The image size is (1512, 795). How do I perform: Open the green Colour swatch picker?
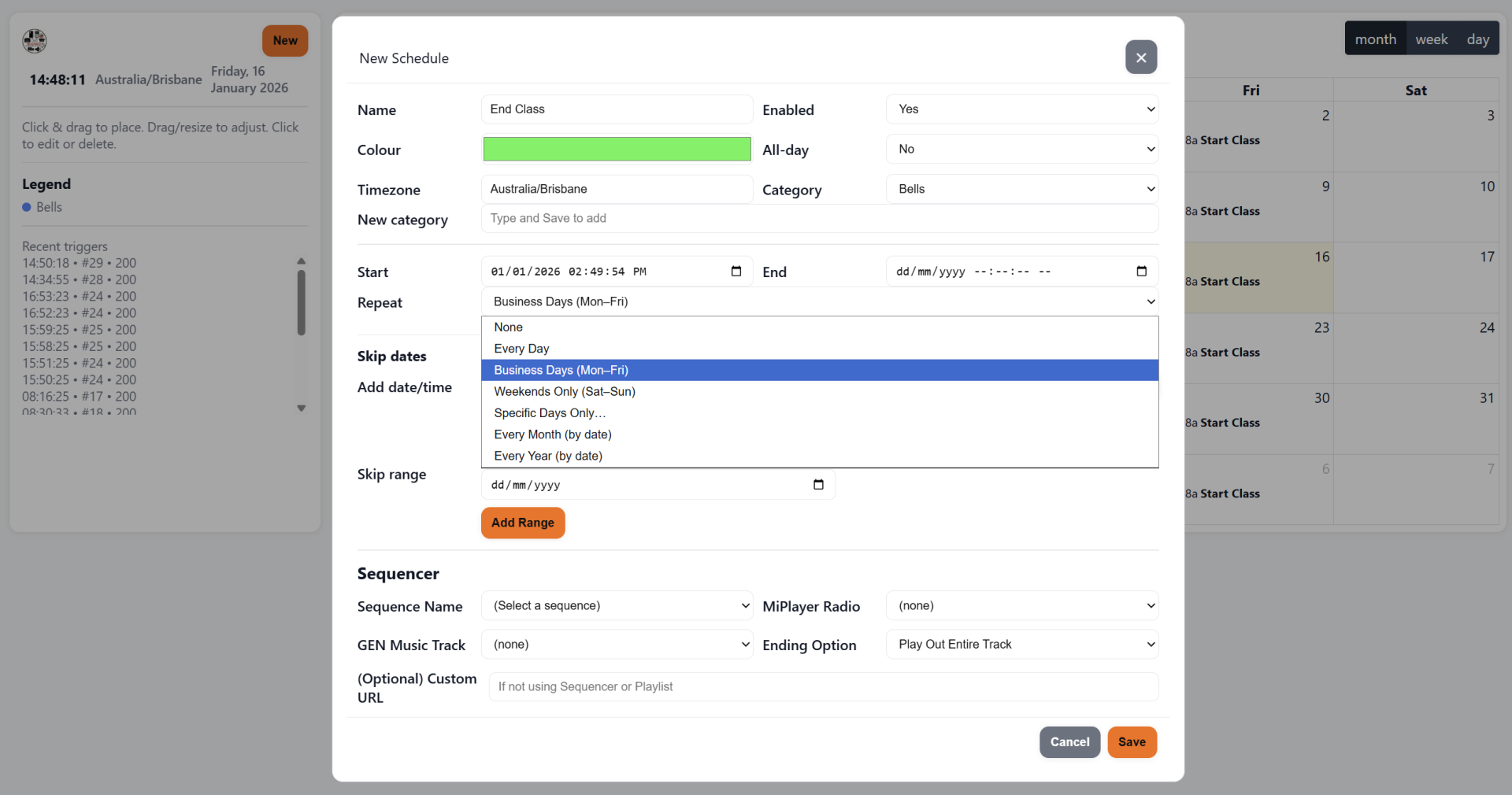click(x=617, y=150)
